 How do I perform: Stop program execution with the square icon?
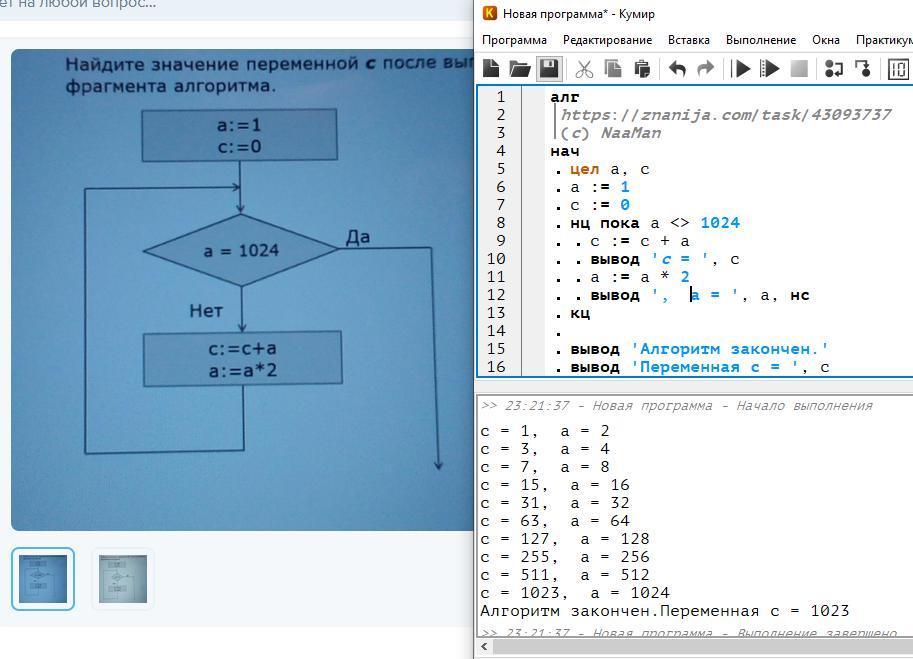tap(799, 69)
